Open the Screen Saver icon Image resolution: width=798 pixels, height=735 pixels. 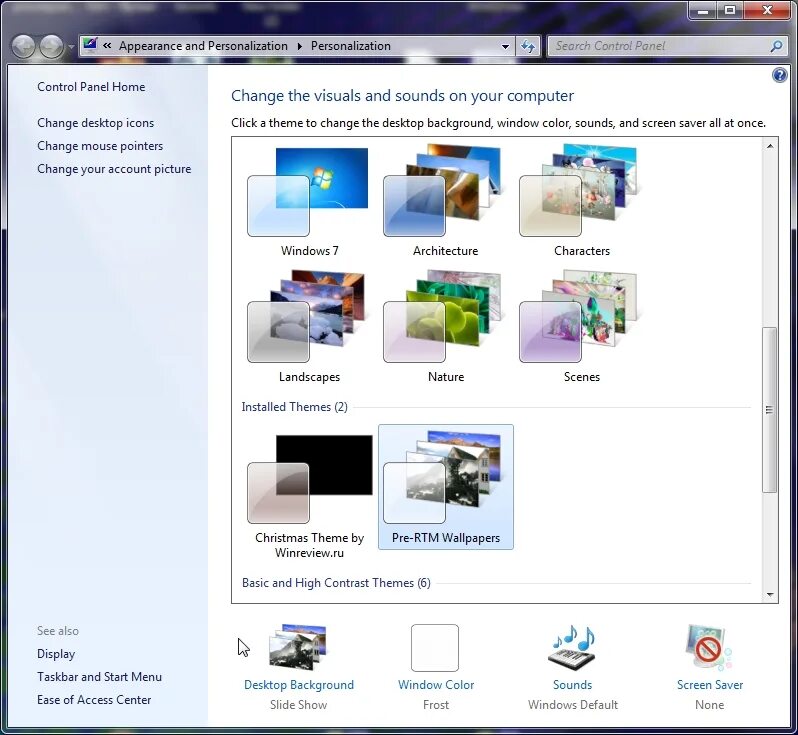(x=709, y=647)
